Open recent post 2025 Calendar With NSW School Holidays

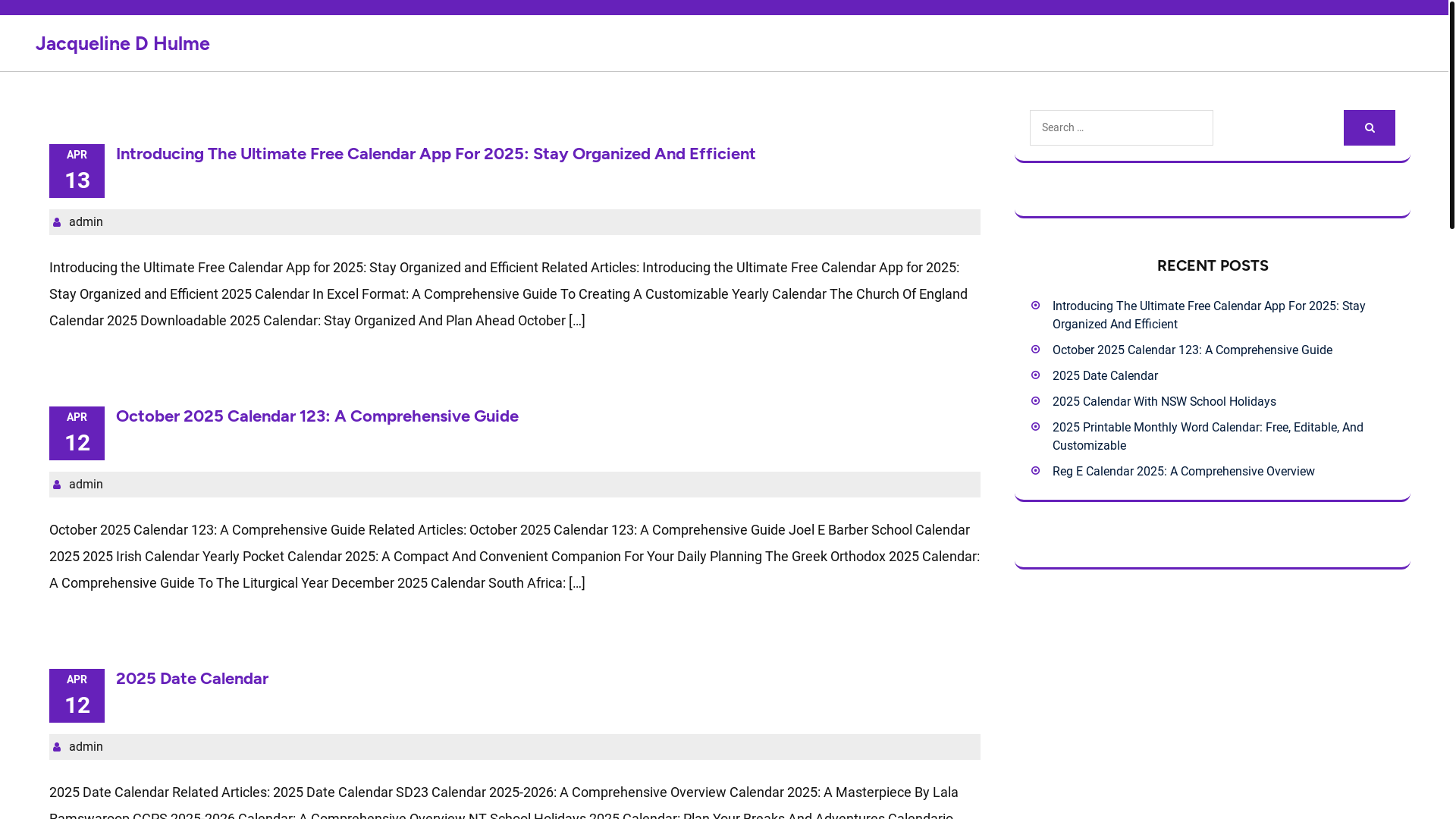1164,401
